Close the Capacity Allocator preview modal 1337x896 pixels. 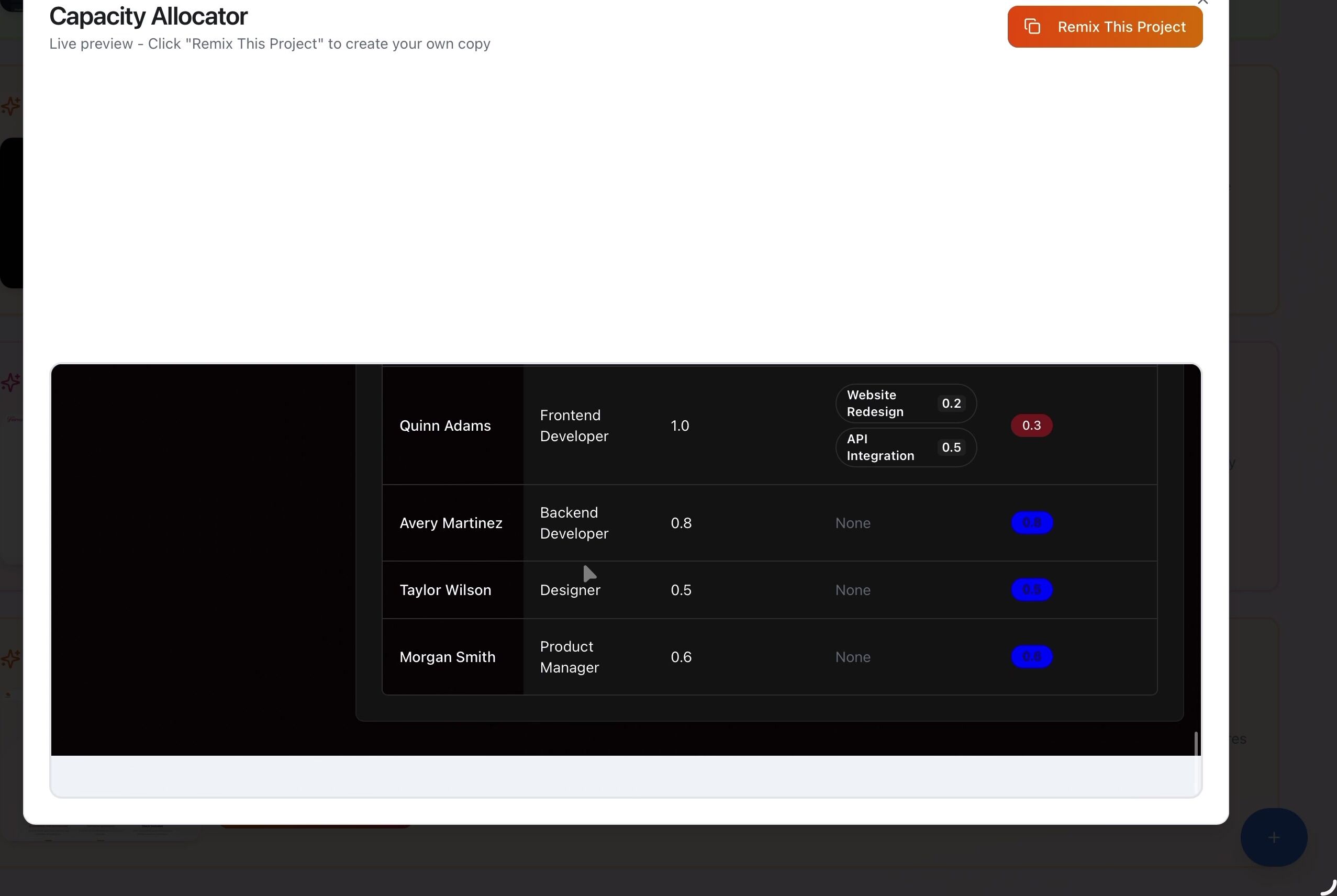(x=1202, y=2)
